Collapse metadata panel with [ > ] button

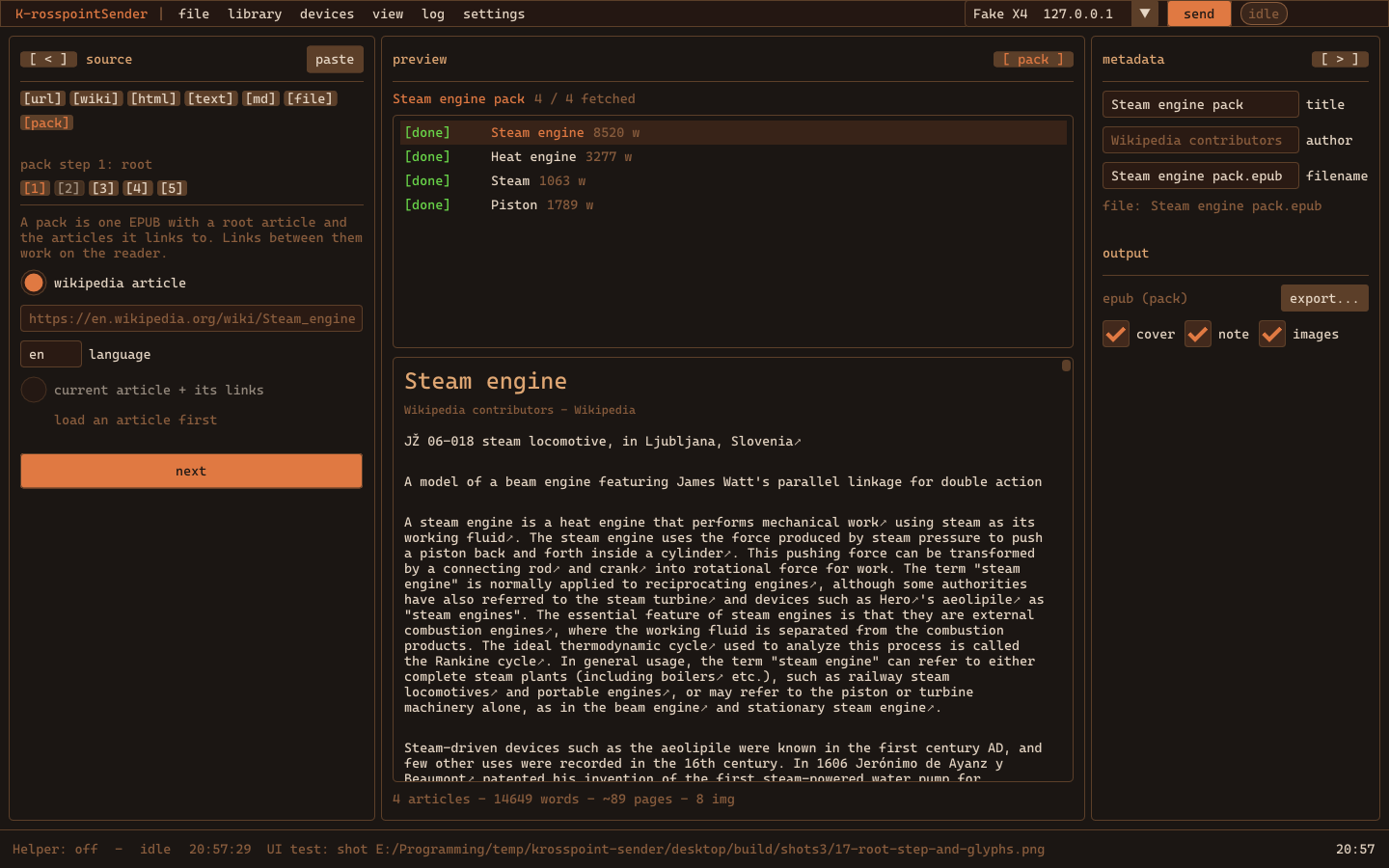(1340, 59)
